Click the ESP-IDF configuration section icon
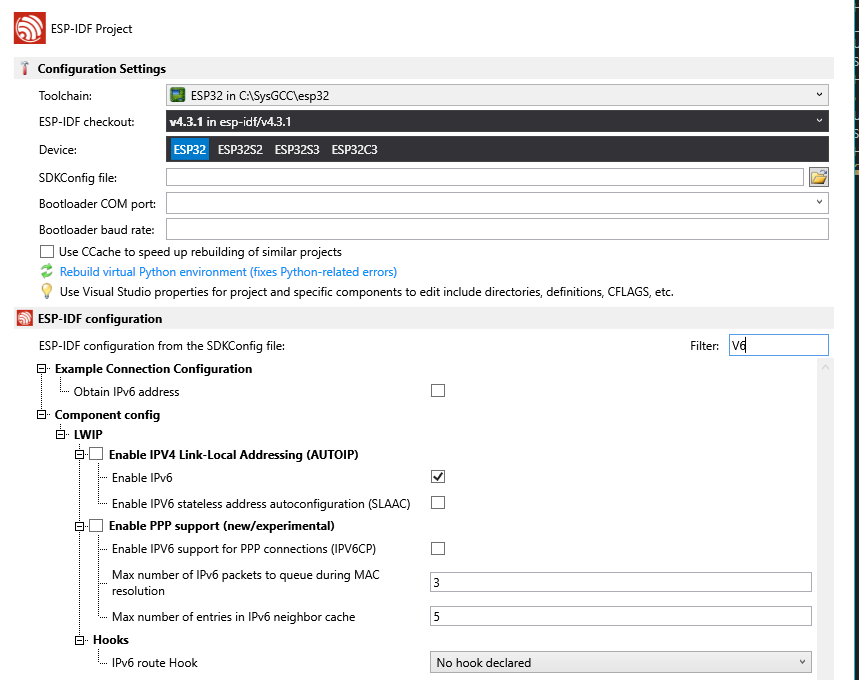The image size is (859, 680). coord(25,318)
